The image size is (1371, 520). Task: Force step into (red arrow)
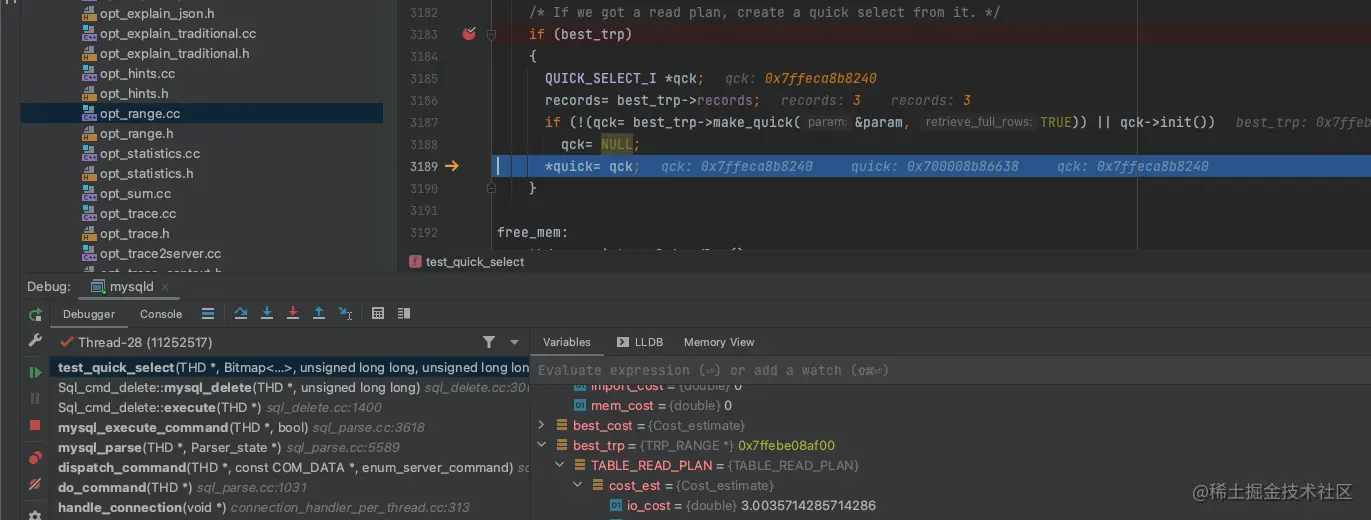pos(293,313)
